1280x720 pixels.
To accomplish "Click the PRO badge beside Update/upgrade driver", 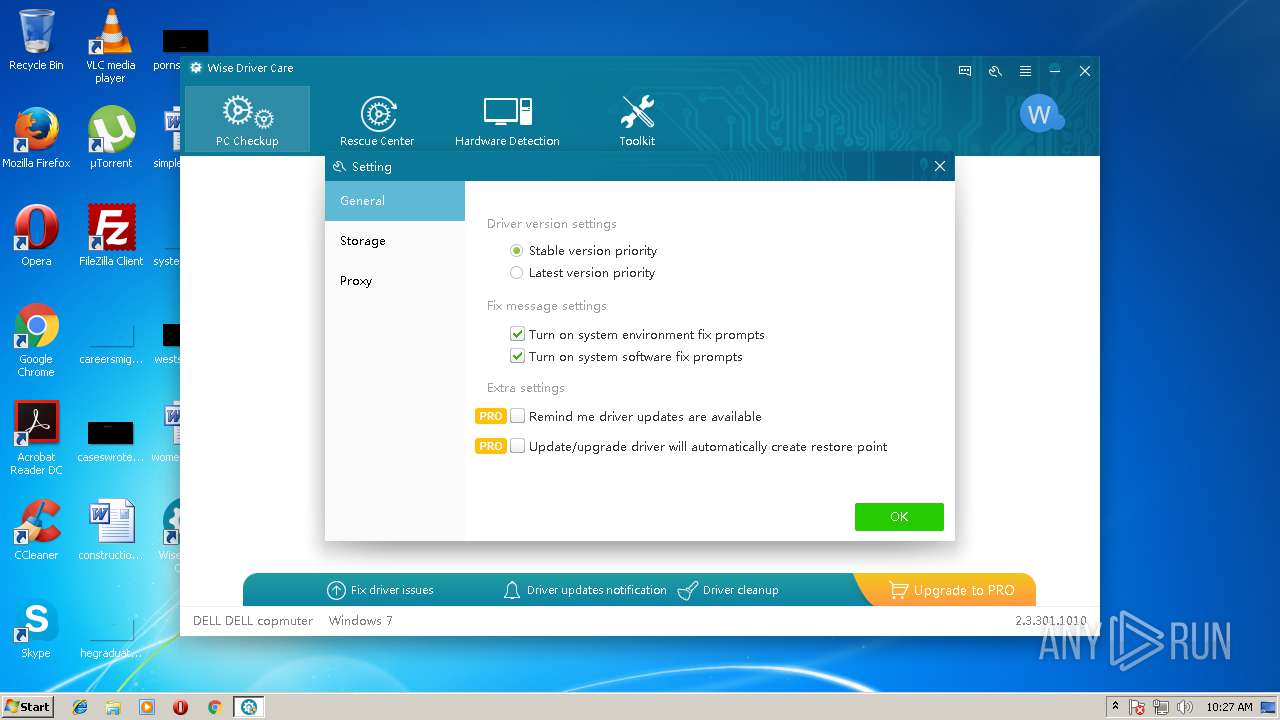I will (490, 446).
